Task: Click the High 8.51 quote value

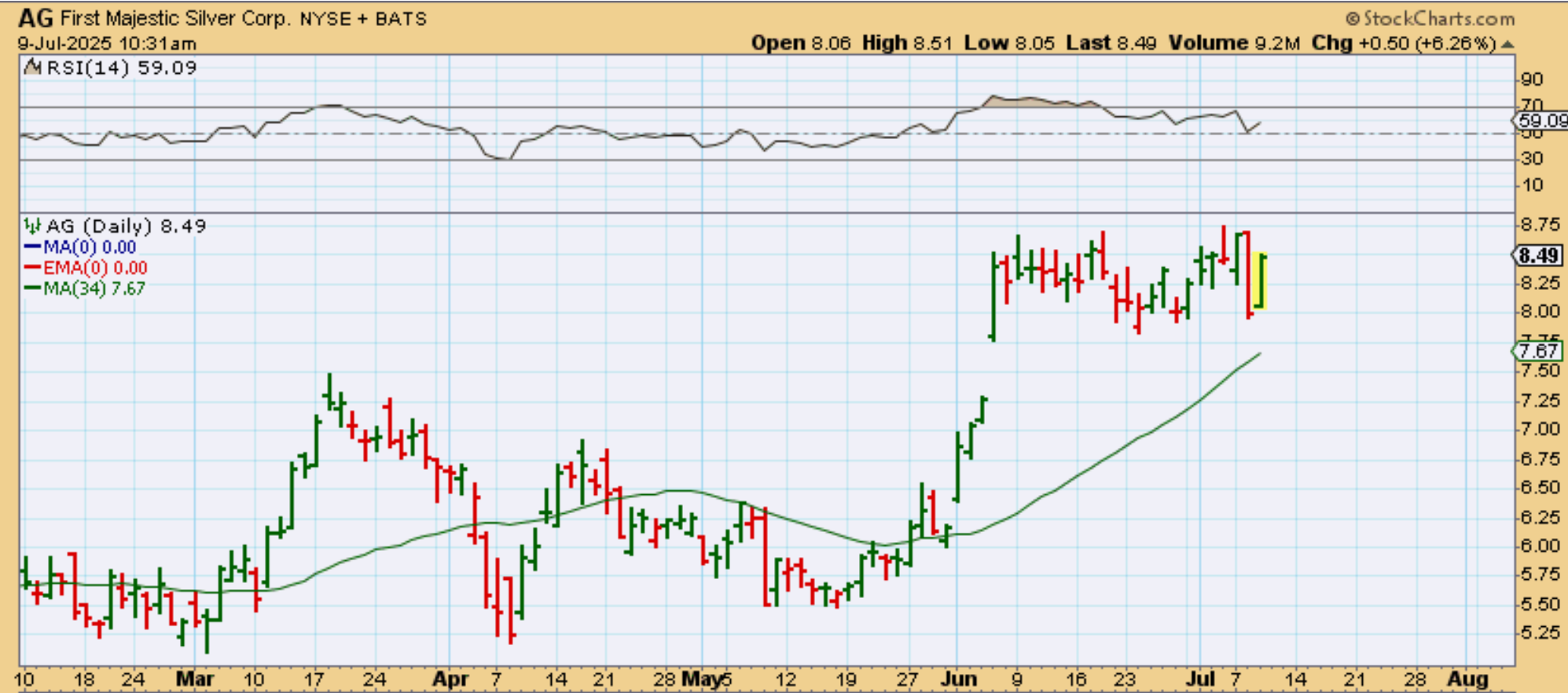Action: (x=907, y=43)
